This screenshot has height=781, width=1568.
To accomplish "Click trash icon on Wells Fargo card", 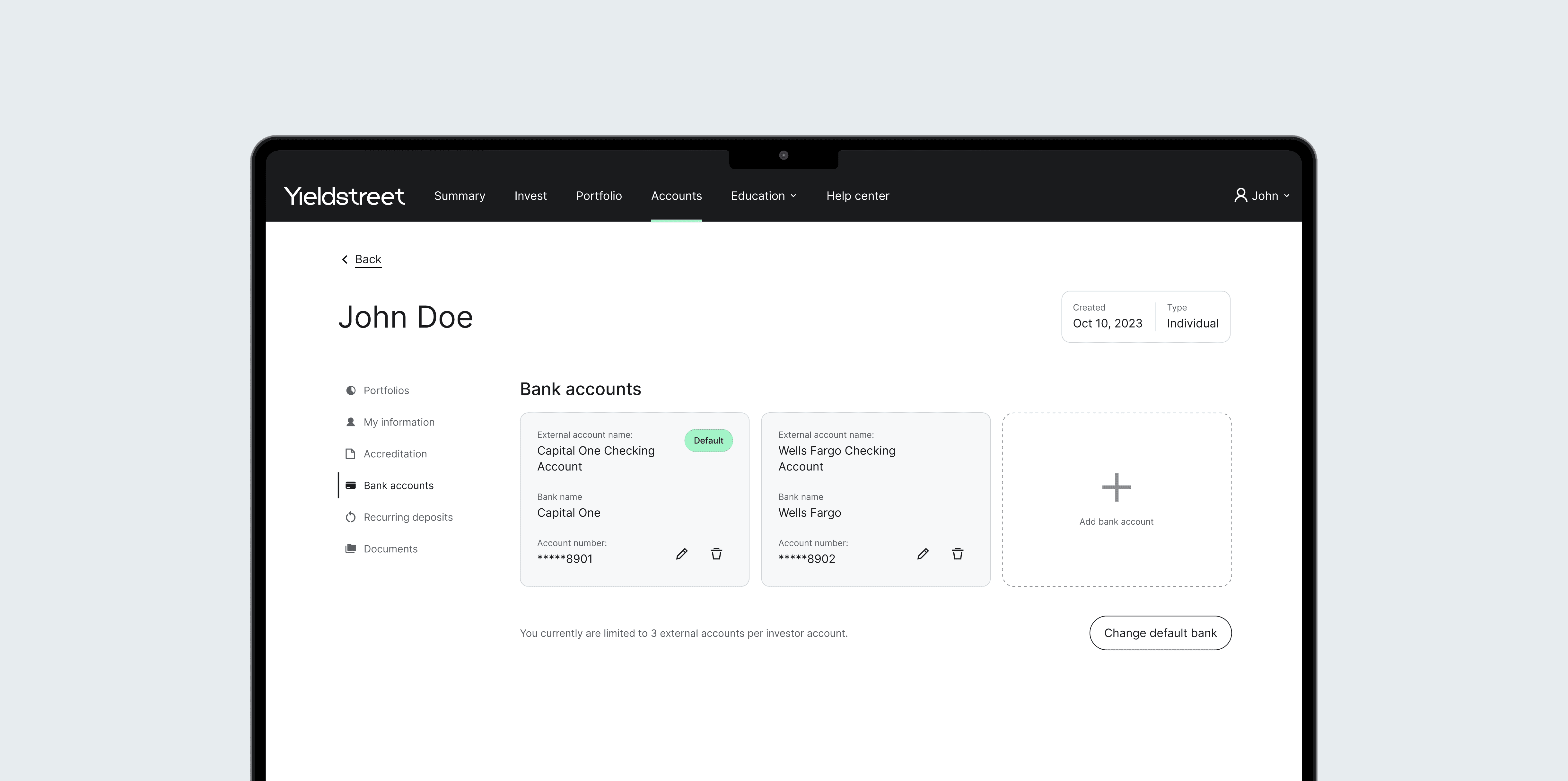I will (958, 554).
